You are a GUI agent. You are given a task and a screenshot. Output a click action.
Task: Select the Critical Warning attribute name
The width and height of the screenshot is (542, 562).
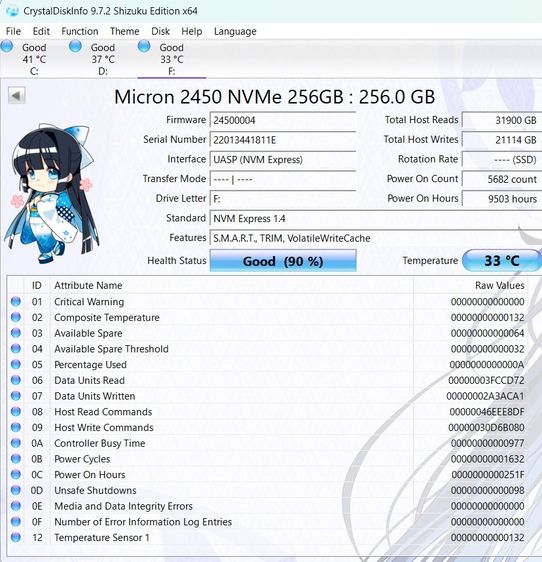click(x=89, y=302)
